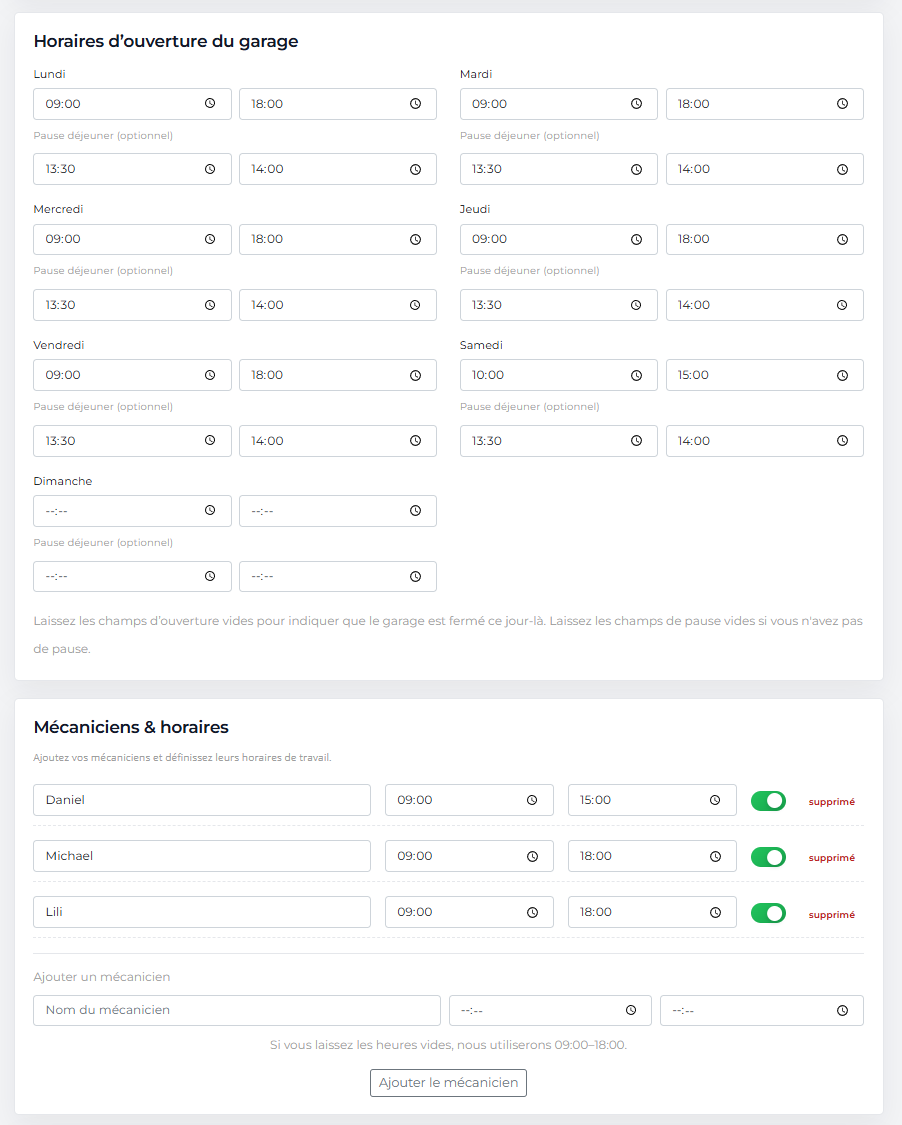
Task: Open clock picker for Michael's end time
Action: coord(715,856)
